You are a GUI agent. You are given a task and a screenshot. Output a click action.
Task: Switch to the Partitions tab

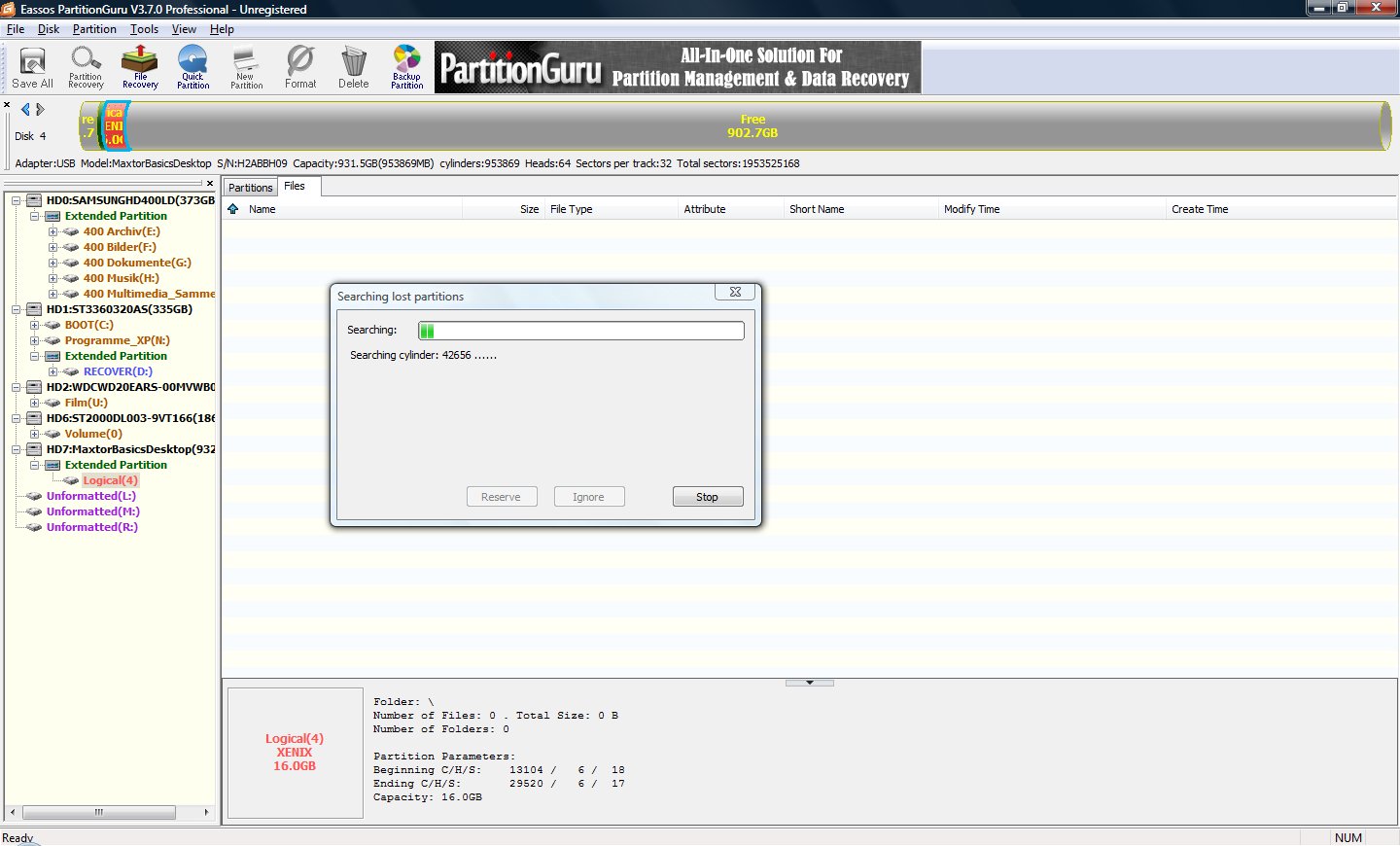coord(251,188)
